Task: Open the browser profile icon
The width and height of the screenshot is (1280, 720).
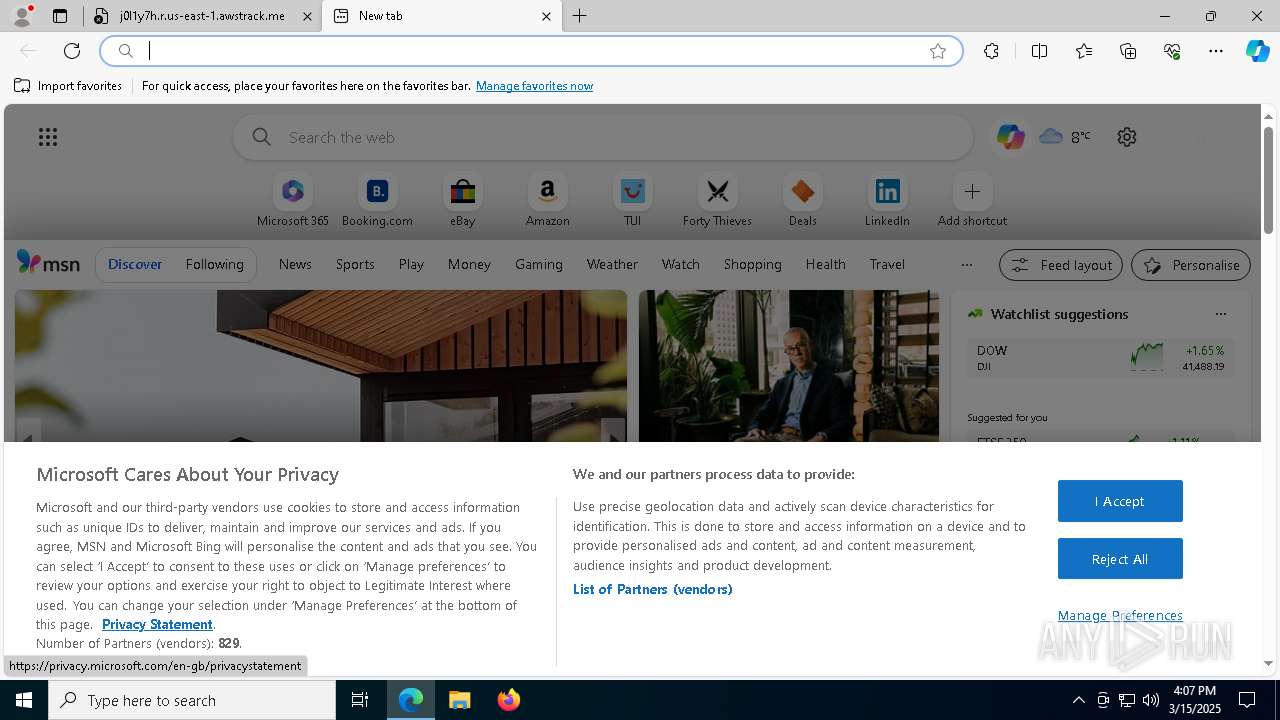Action: click(22, 16)
